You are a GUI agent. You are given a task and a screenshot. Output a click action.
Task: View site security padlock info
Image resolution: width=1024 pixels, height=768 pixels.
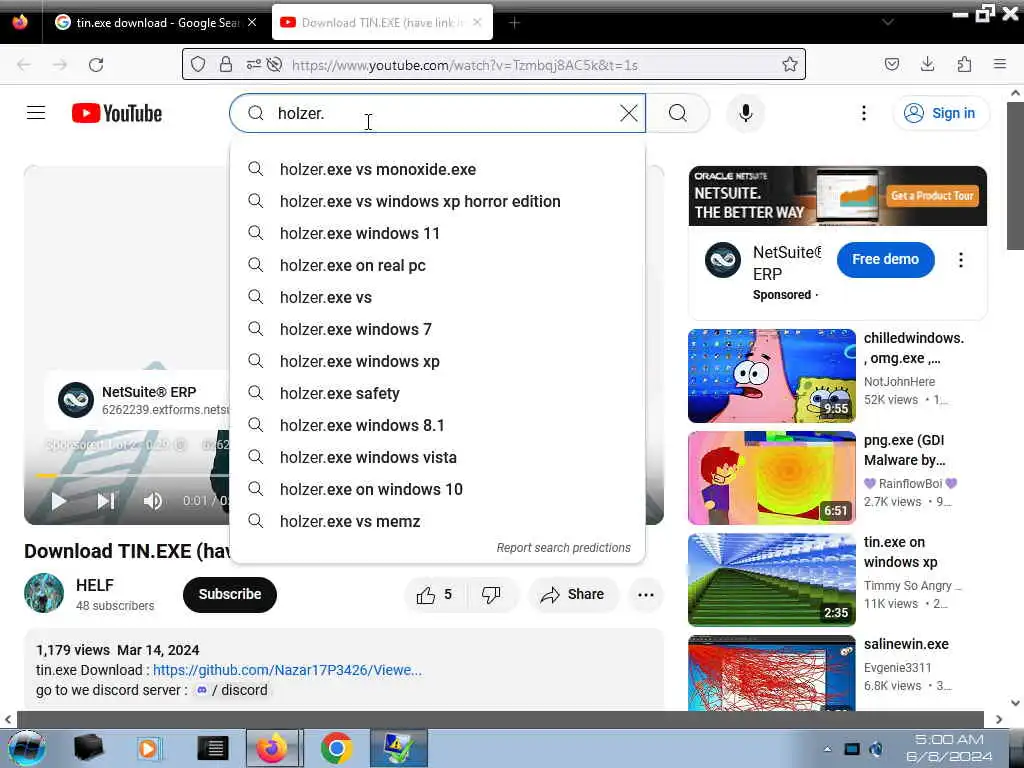225,64
